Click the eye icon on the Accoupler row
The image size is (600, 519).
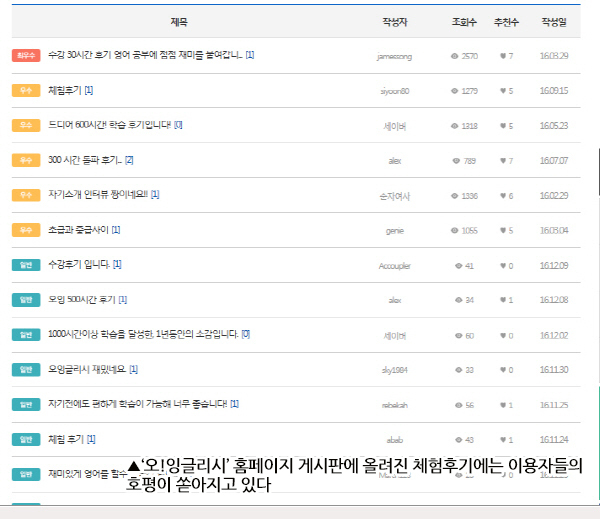click(458, 266)
